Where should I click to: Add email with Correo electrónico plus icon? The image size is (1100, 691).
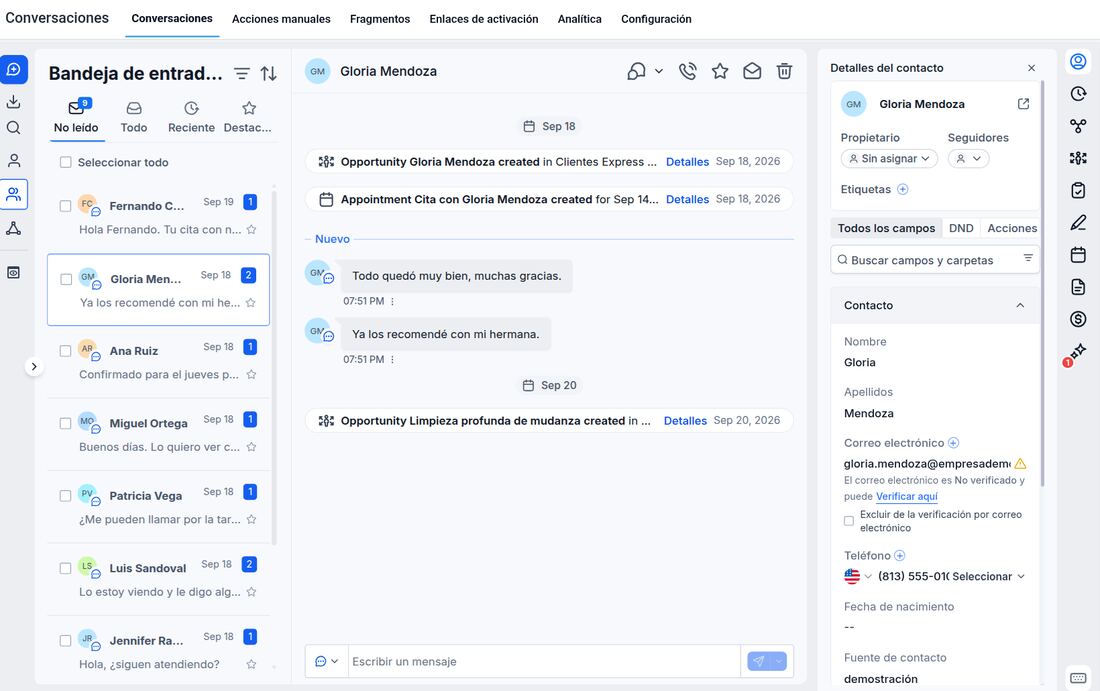click(953, 443)
